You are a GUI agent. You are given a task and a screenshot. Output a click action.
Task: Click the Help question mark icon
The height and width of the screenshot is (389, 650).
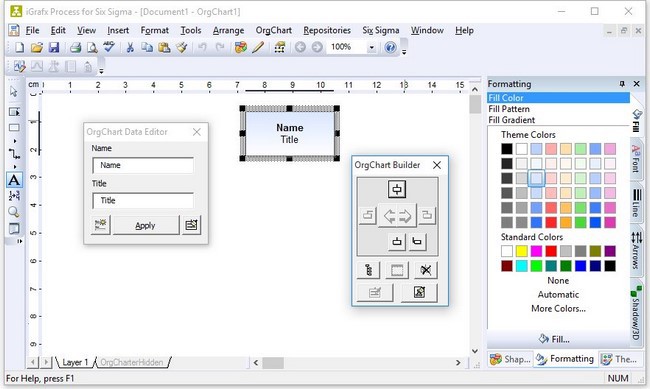pos(390,47)
